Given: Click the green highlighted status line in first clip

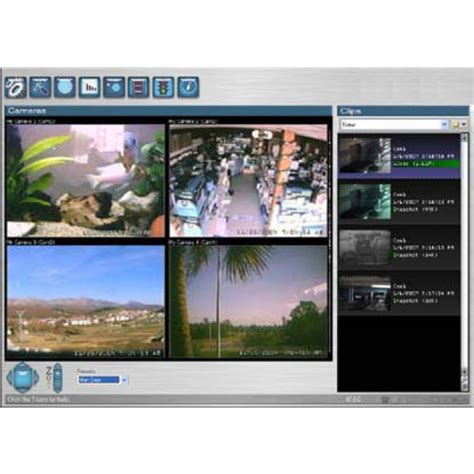Looking at the screenshot, I should point(426,164).
